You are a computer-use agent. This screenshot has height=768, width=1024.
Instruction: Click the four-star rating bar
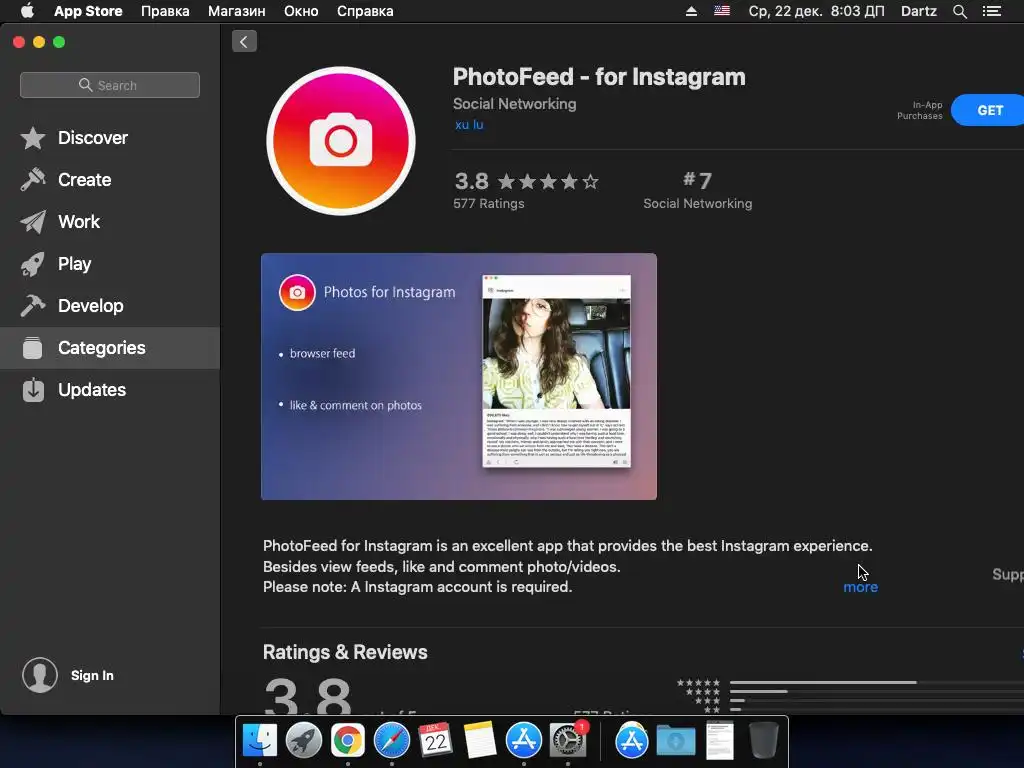pyautogui.click(x=876, y=692)
